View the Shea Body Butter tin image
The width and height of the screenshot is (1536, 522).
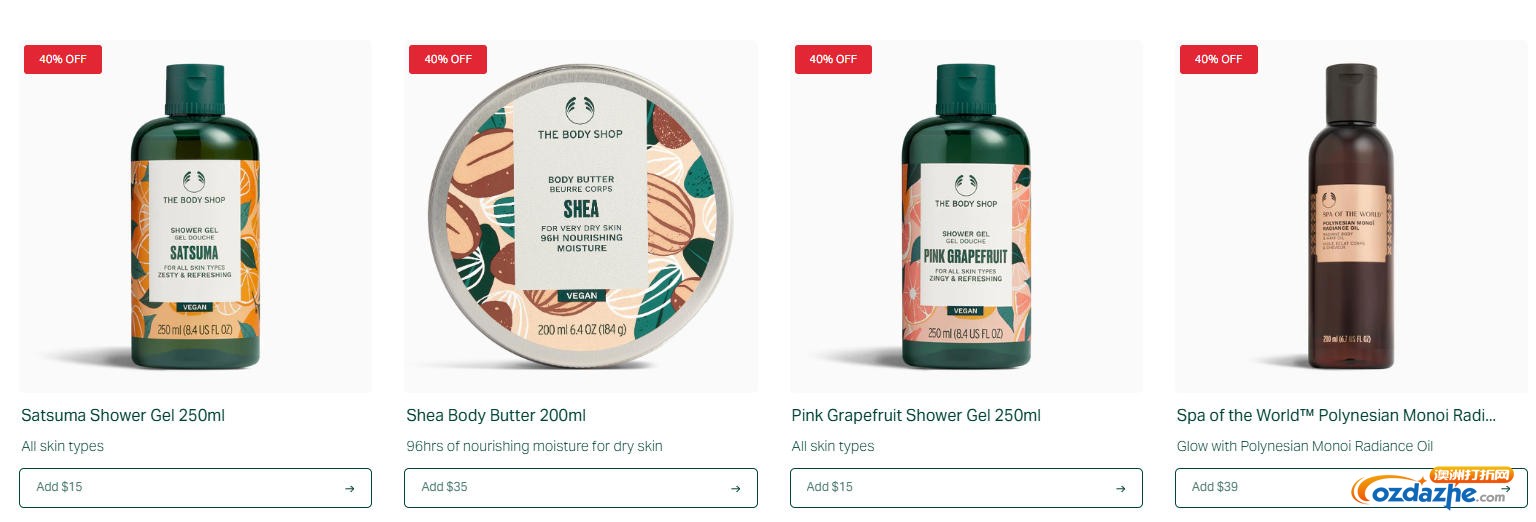pyautogui.click(x=581, y=216)
